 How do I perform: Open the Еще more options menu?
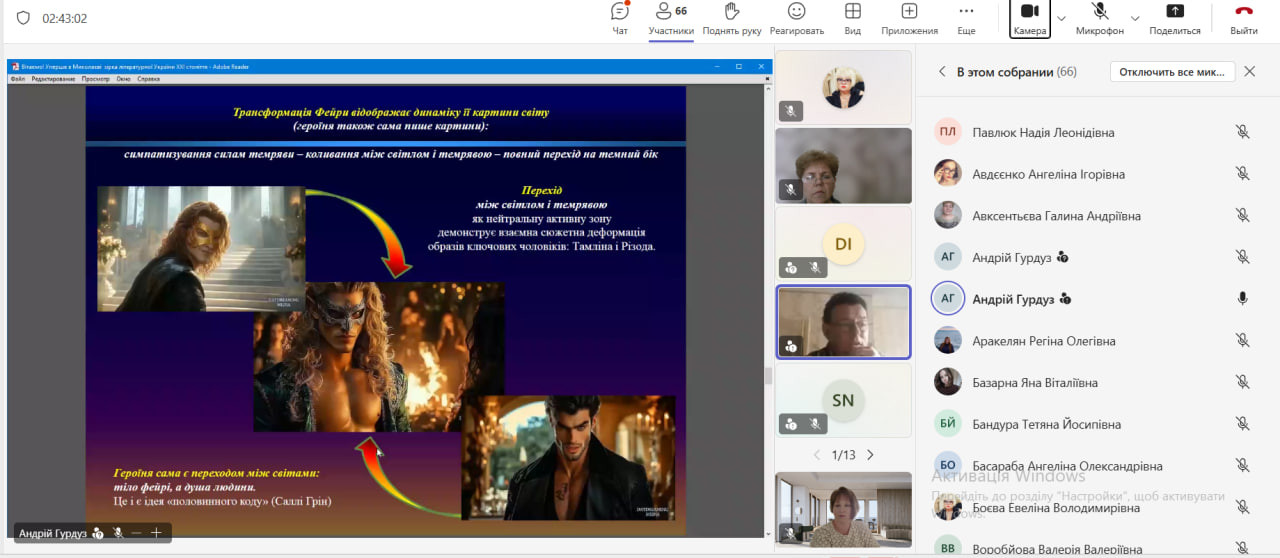coord(966,12)
